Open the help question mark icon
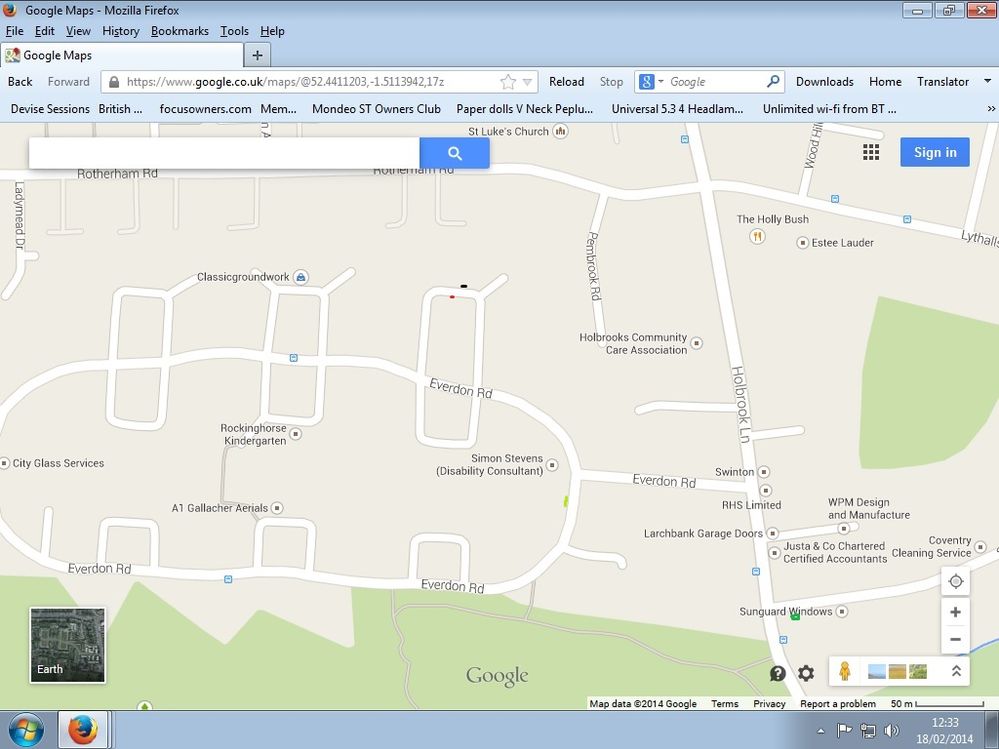999x749 pixels. pos(777,673)
